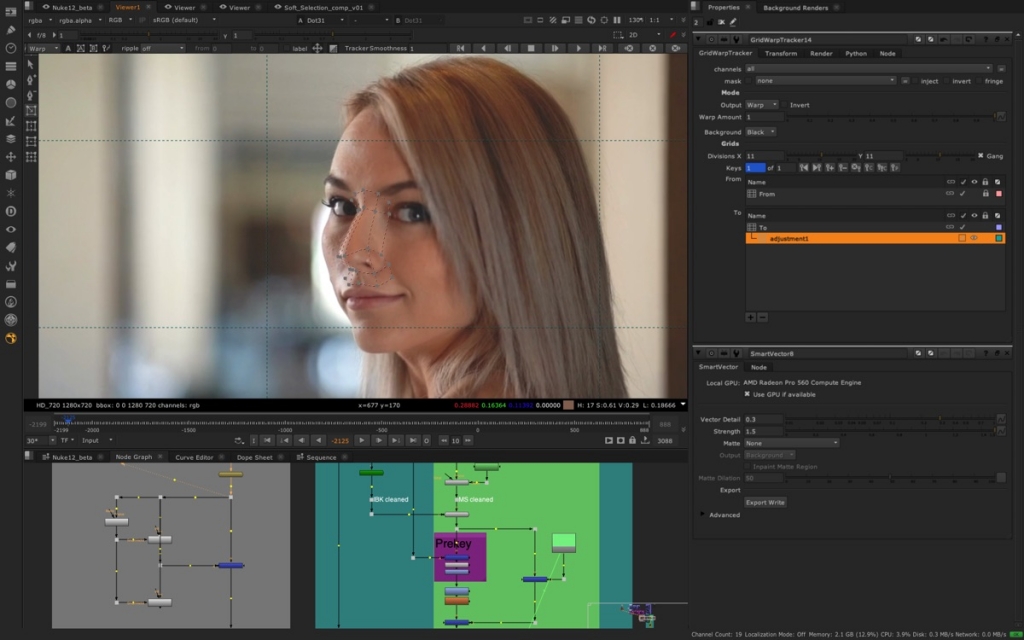Click the orange sphere icon in left toolbar
This screenshot has width=1024, height=640.
(x=11, y=338)
